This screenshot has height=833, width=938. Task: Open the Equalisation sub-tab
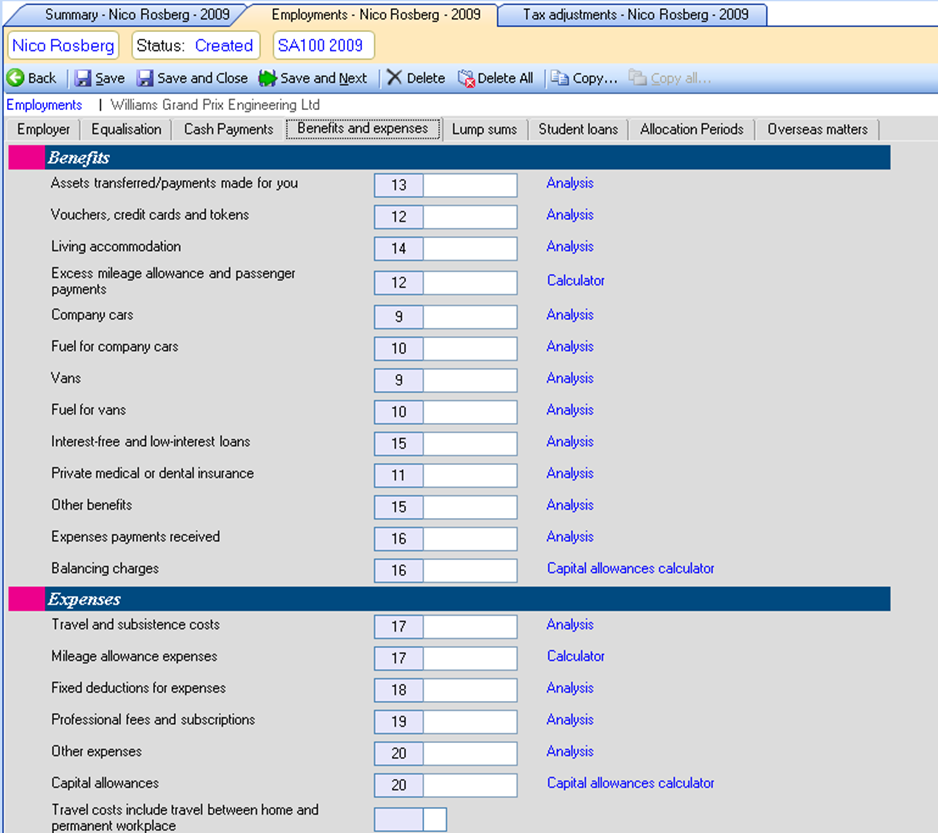[126, 129]
